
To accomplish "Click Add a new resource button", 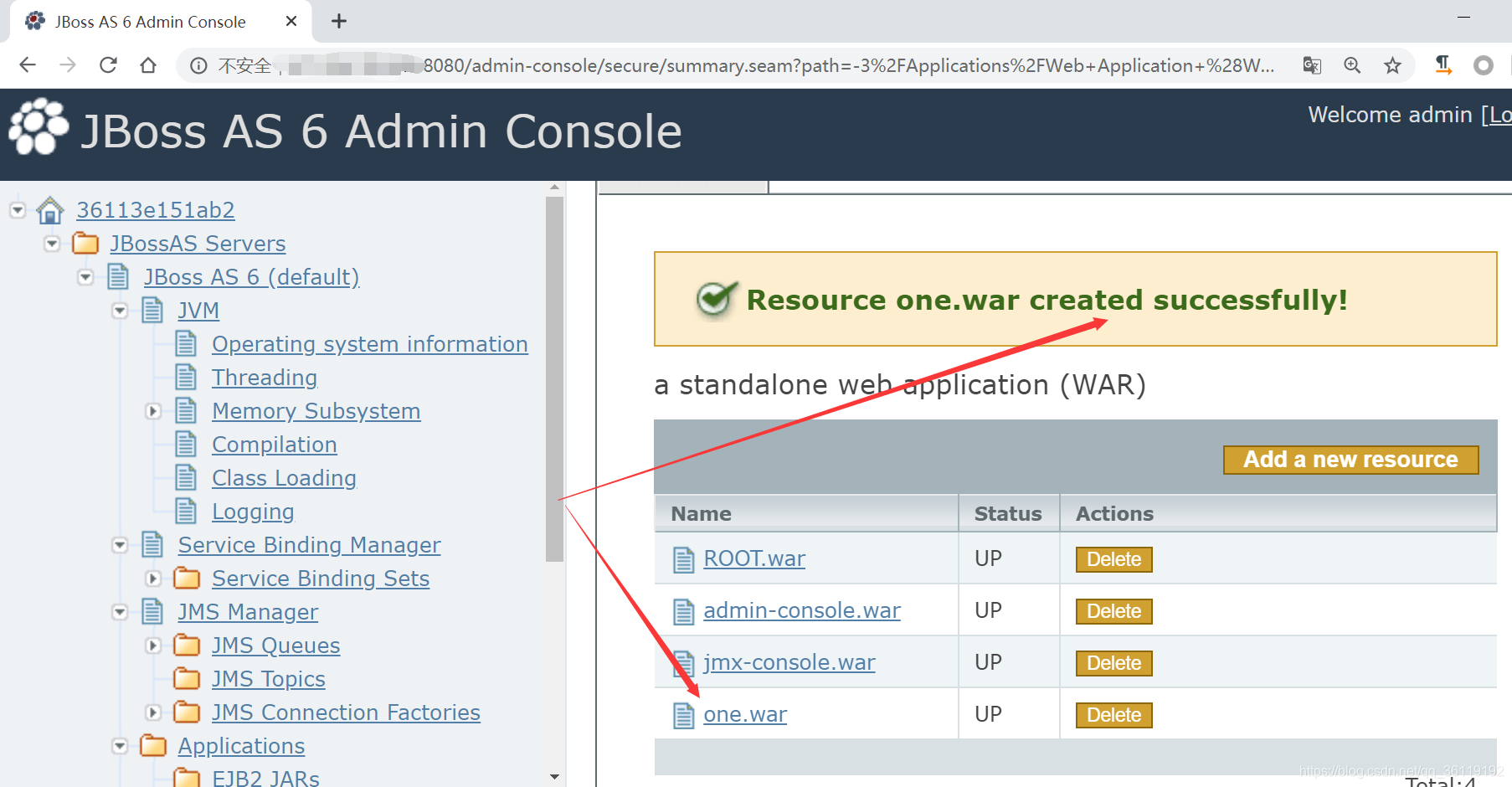I will (1350, 460).
